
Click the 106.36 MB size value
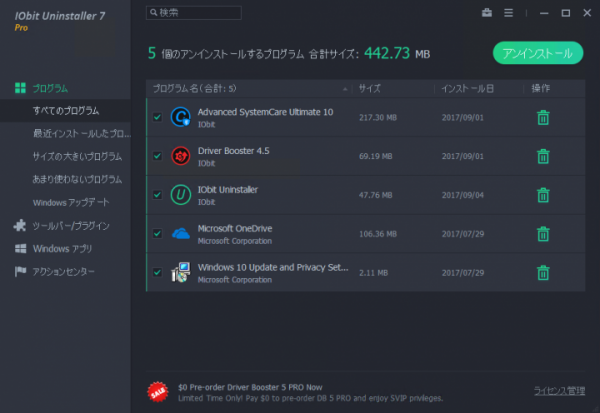[378, 234]
